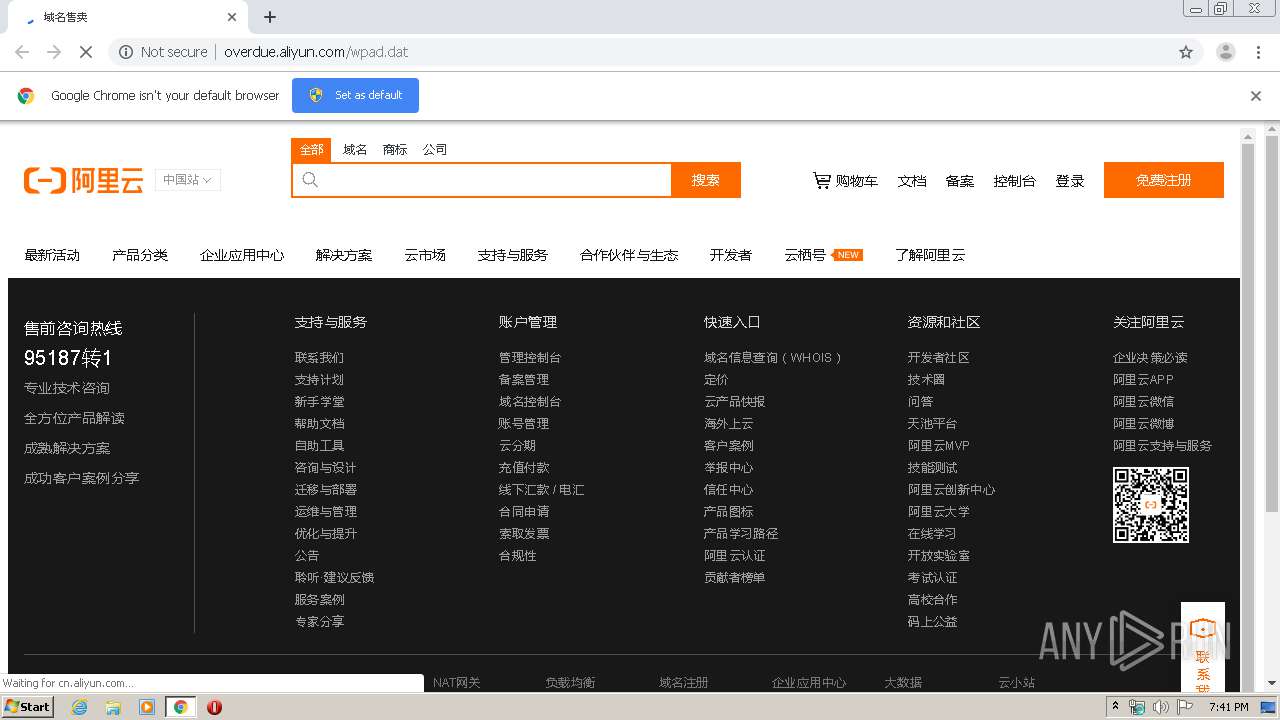Click the search input field
The image size is (1280, 720).
(x=482, y=180)
